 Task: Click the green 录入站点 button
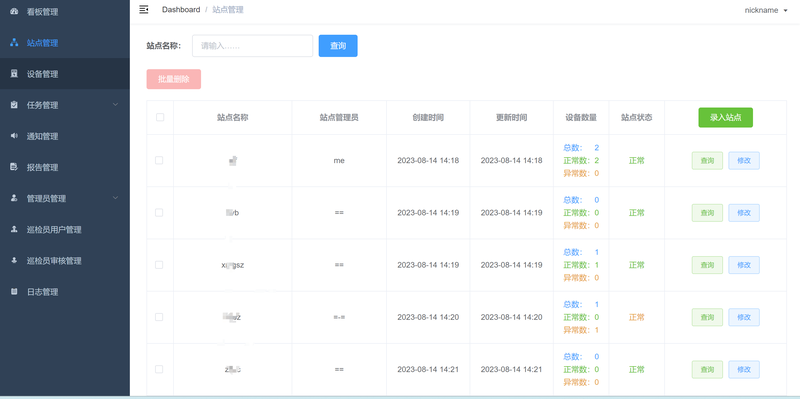[725, 117]
